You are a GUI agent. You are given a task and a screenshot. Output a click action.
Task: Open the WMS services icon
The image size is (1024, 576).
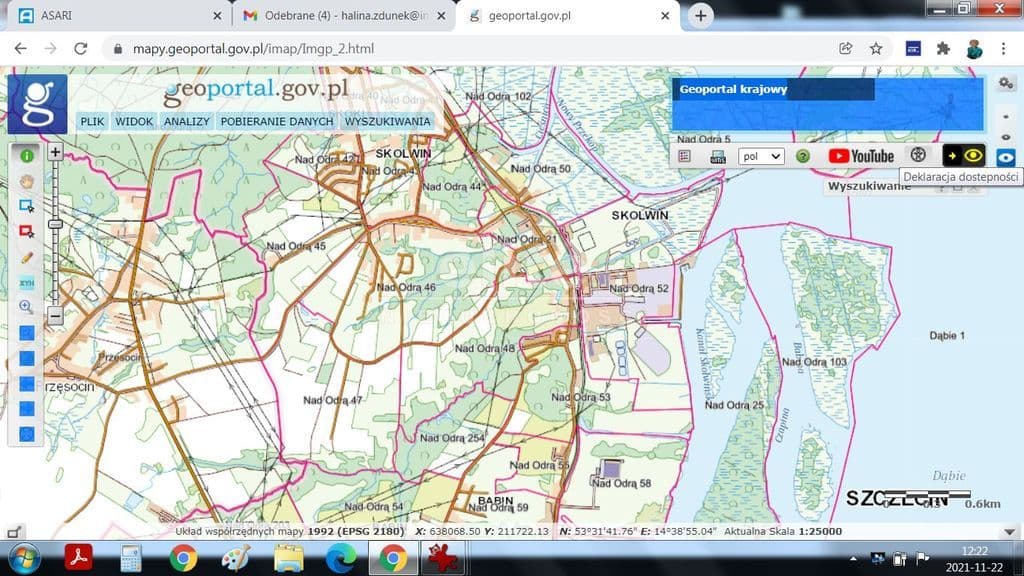pos(717,156)
